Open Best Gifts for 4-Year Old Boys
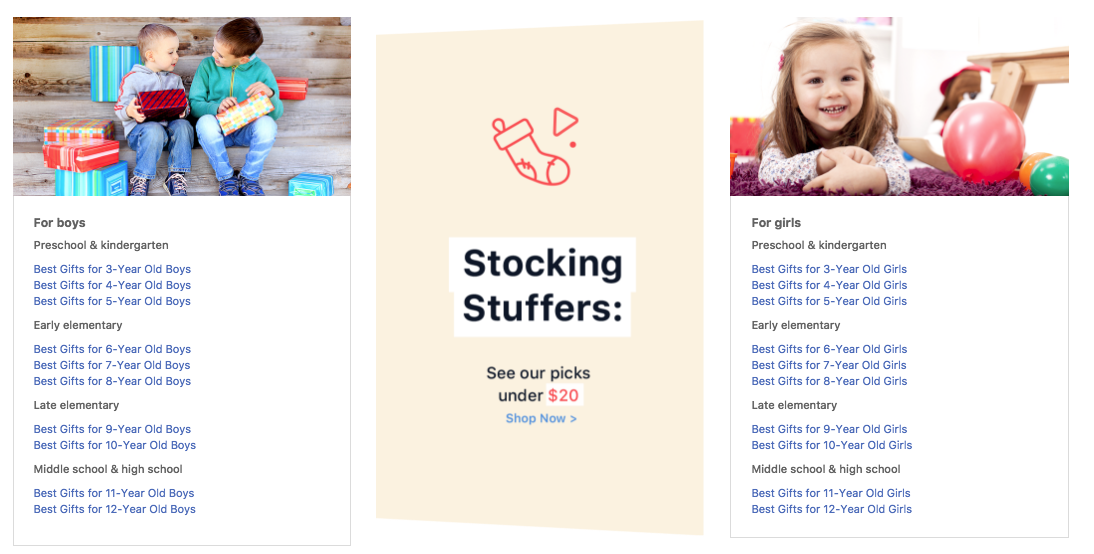Image resolution: width=1094 pixels, height=554 pixels. (112, 285)
